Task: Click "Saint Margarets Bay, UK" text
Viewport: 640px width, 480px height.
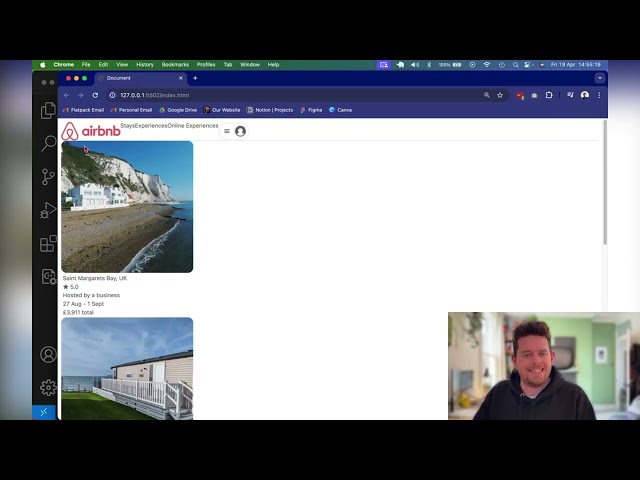Action: (95, 278)
